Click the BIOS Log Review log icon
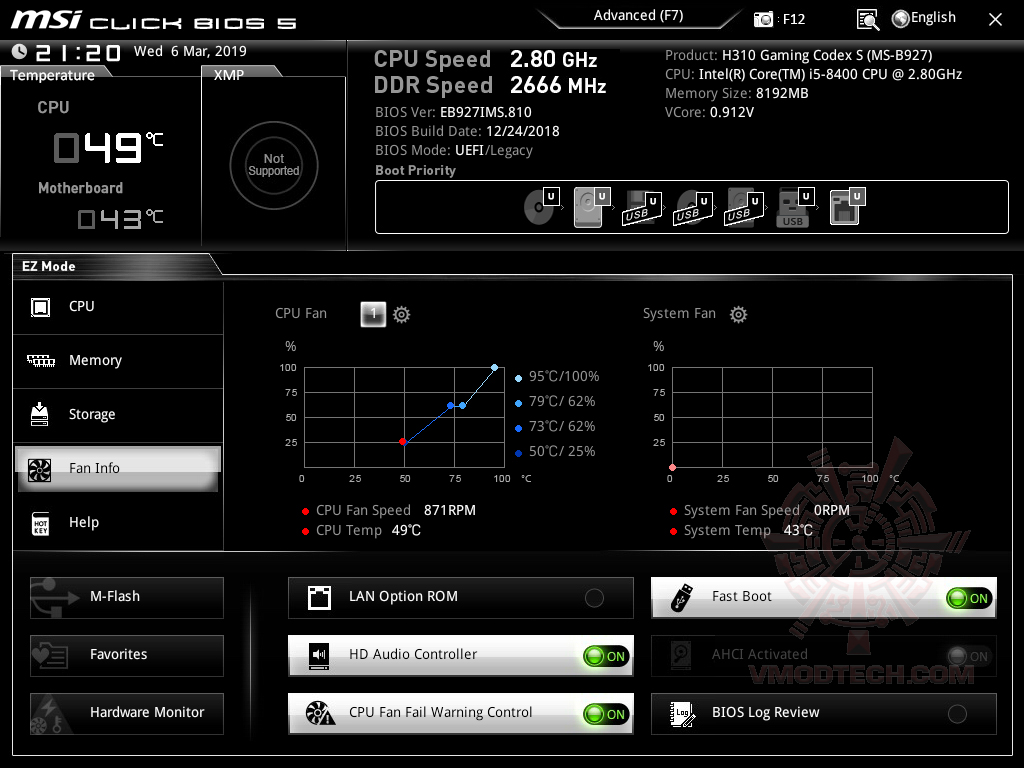Image resolution: width=1024 pixels, height=768 pixels. [682, 714]
